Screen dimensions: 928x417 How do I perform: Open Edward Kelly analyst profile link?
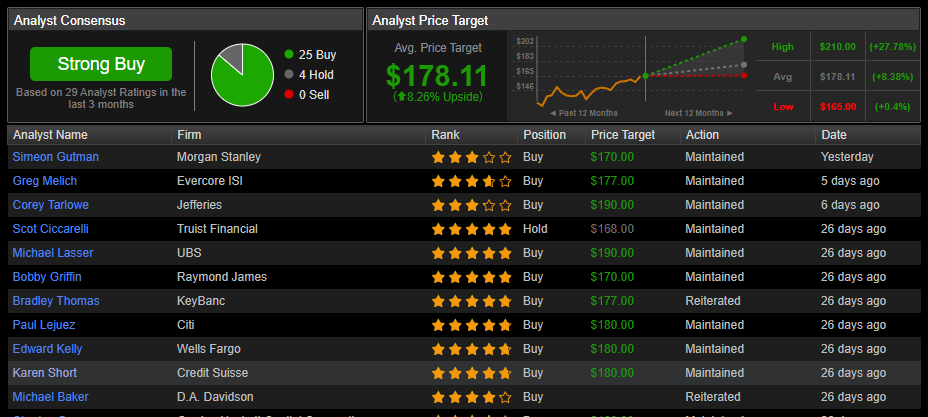(47, 349)
